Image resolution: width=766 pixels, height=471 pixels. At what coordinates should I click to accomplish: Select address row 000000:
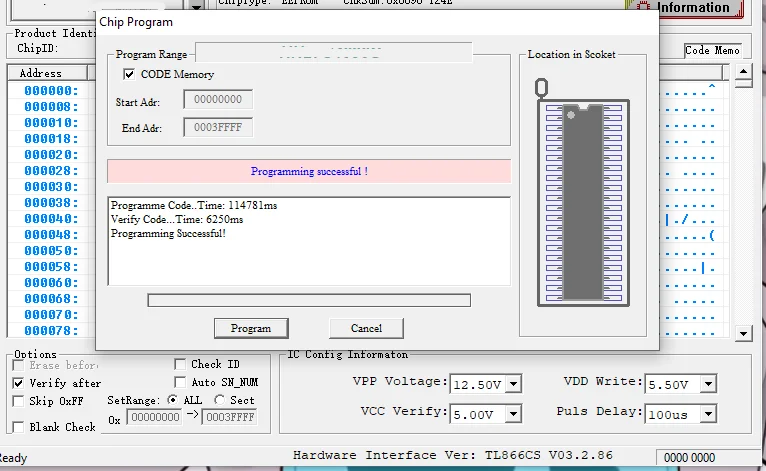point(51,91)
